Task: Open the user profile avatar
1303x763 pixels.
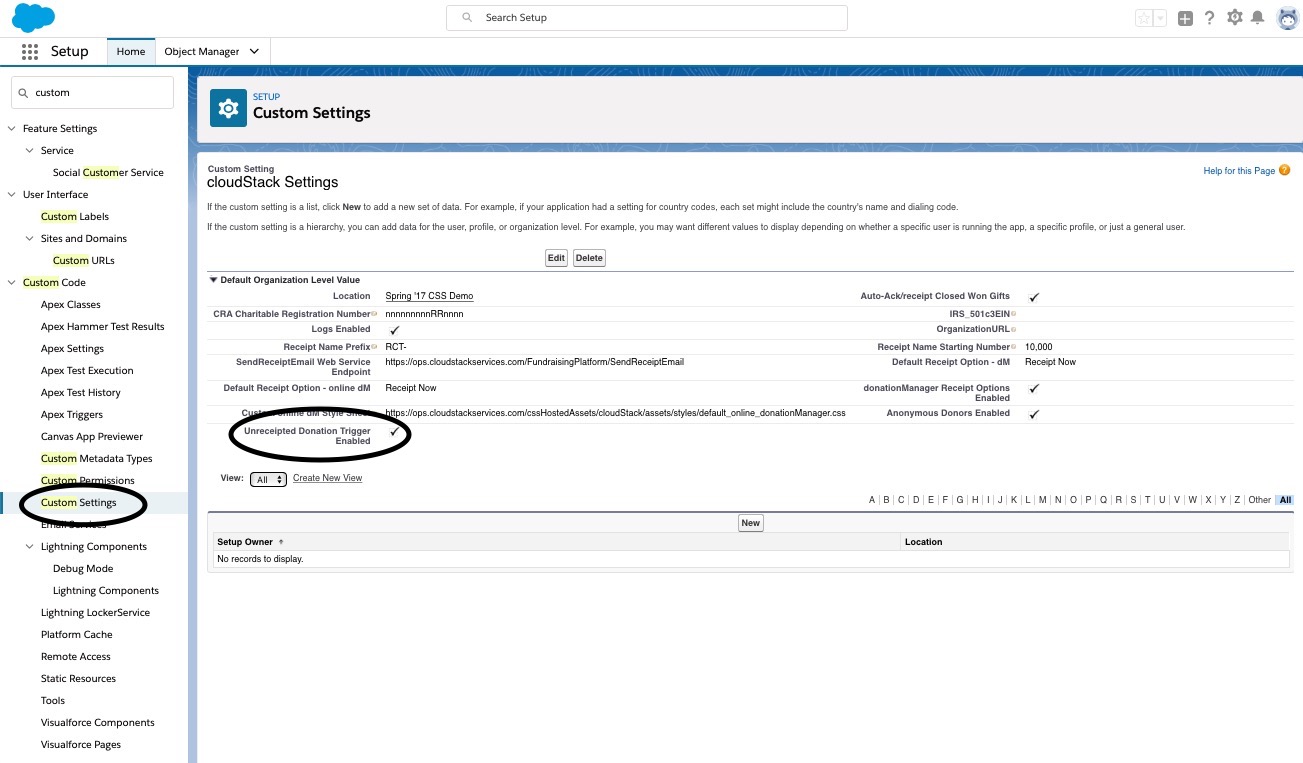Action: (1288, 18)
